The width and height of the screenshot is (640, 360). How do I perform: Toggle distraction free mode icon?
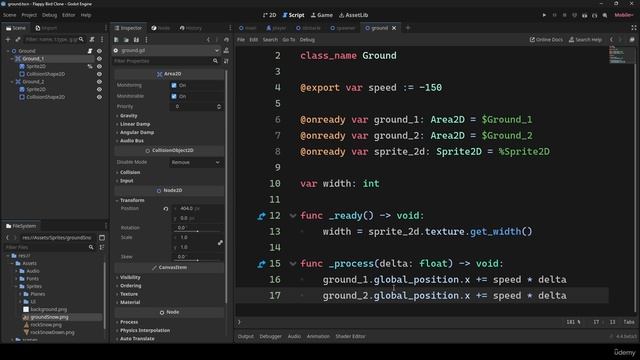634,28
